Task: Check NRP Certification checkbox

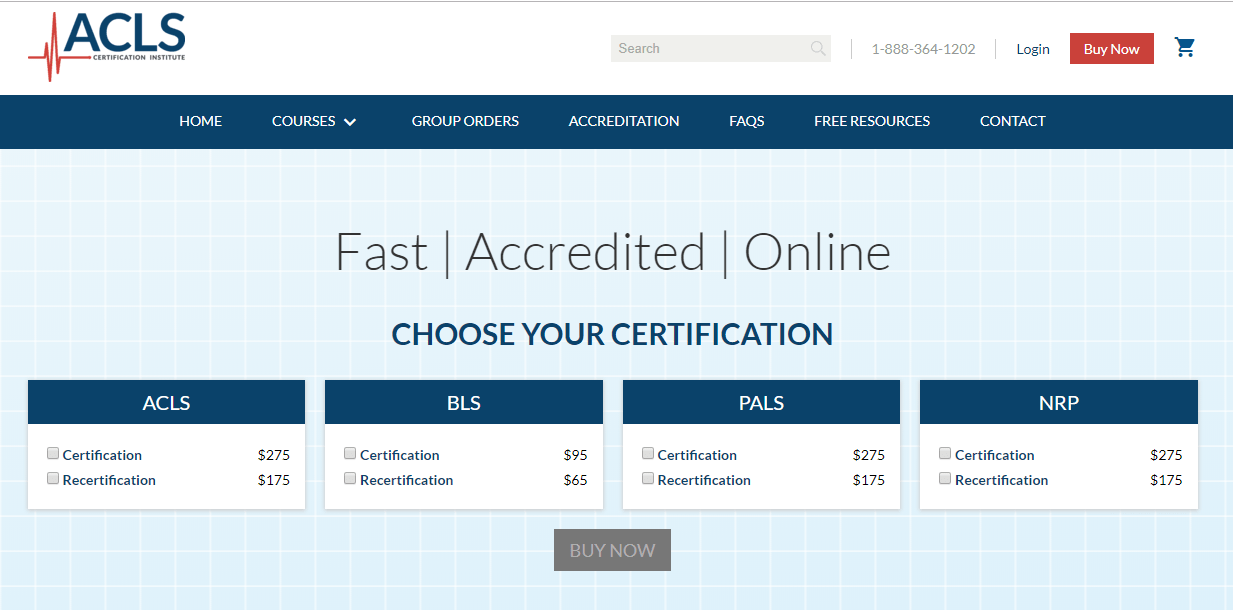Action: click(945, 453)
